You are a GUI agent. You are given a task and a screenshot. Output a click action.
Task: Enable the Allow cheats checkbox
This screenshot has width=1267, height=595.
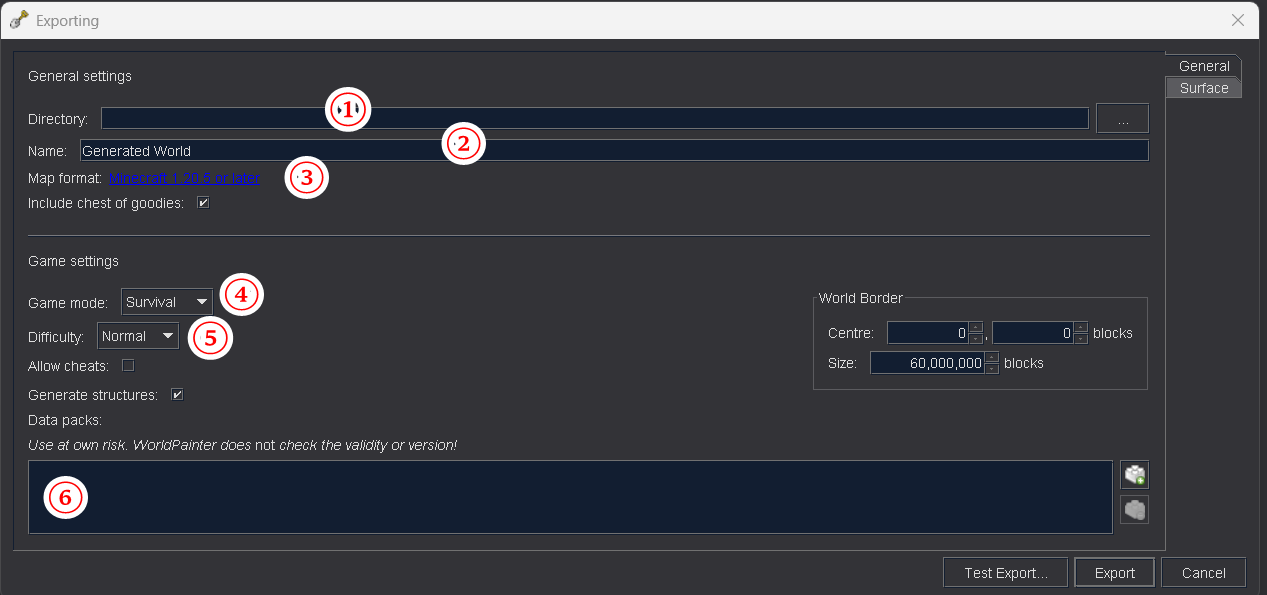pyautogui.click(x=128, y=366)
